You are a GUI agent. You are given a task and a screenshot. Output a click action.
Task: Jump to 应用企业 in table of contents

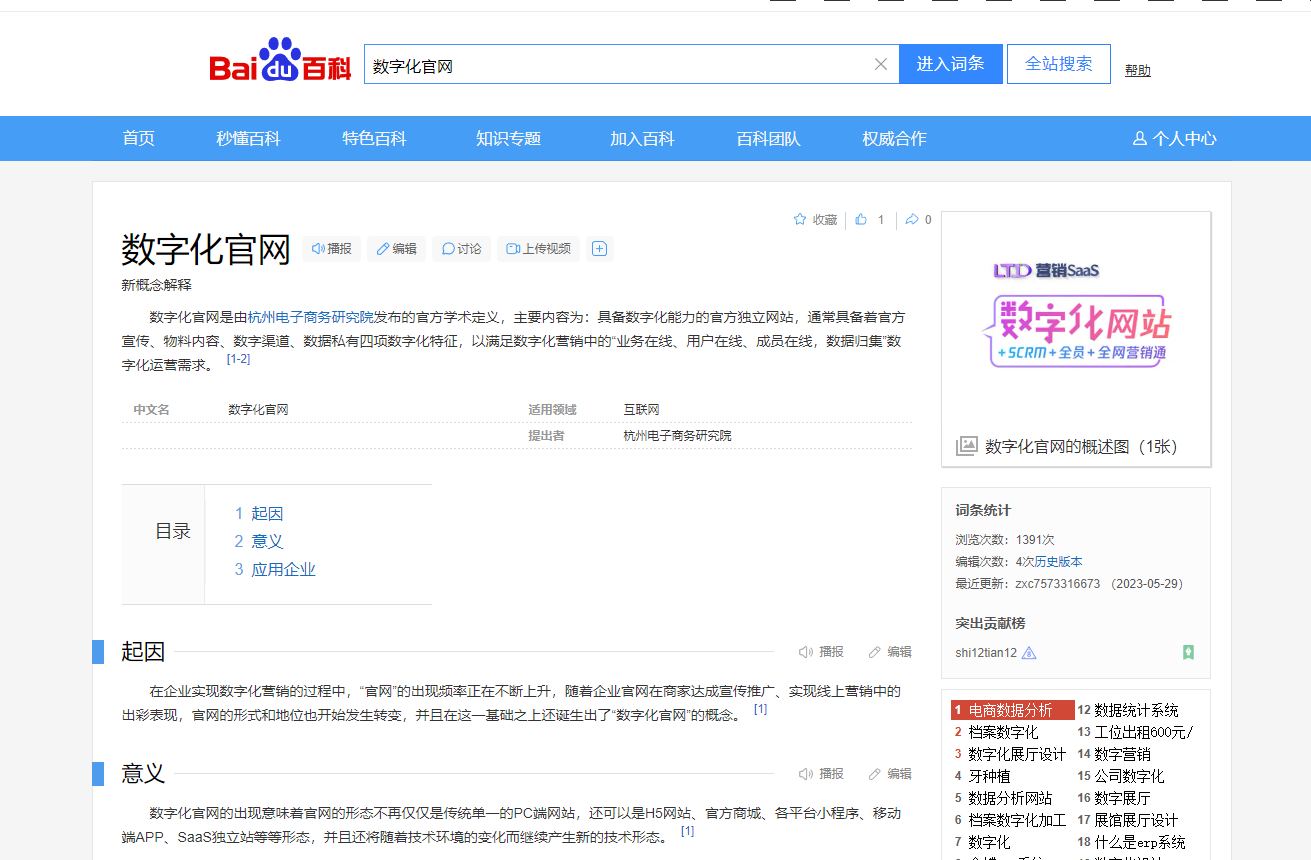[283, 569]
